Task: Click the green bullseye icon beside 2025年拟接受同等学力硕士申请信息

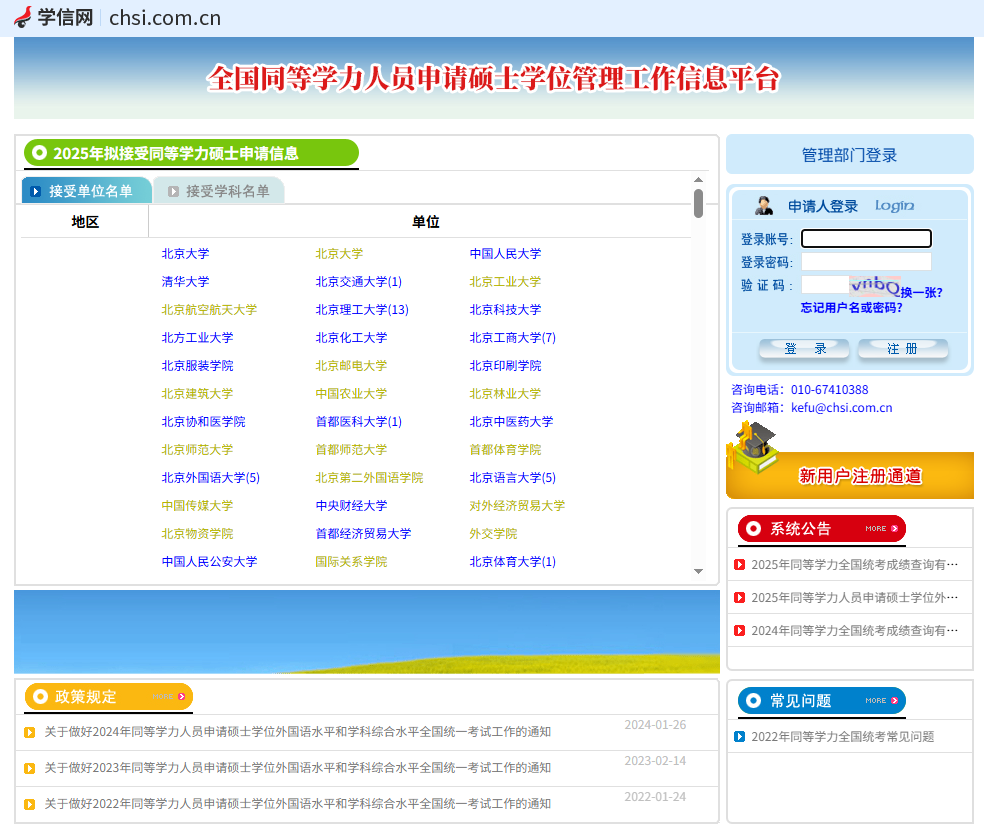Action: tap(38, 153)
